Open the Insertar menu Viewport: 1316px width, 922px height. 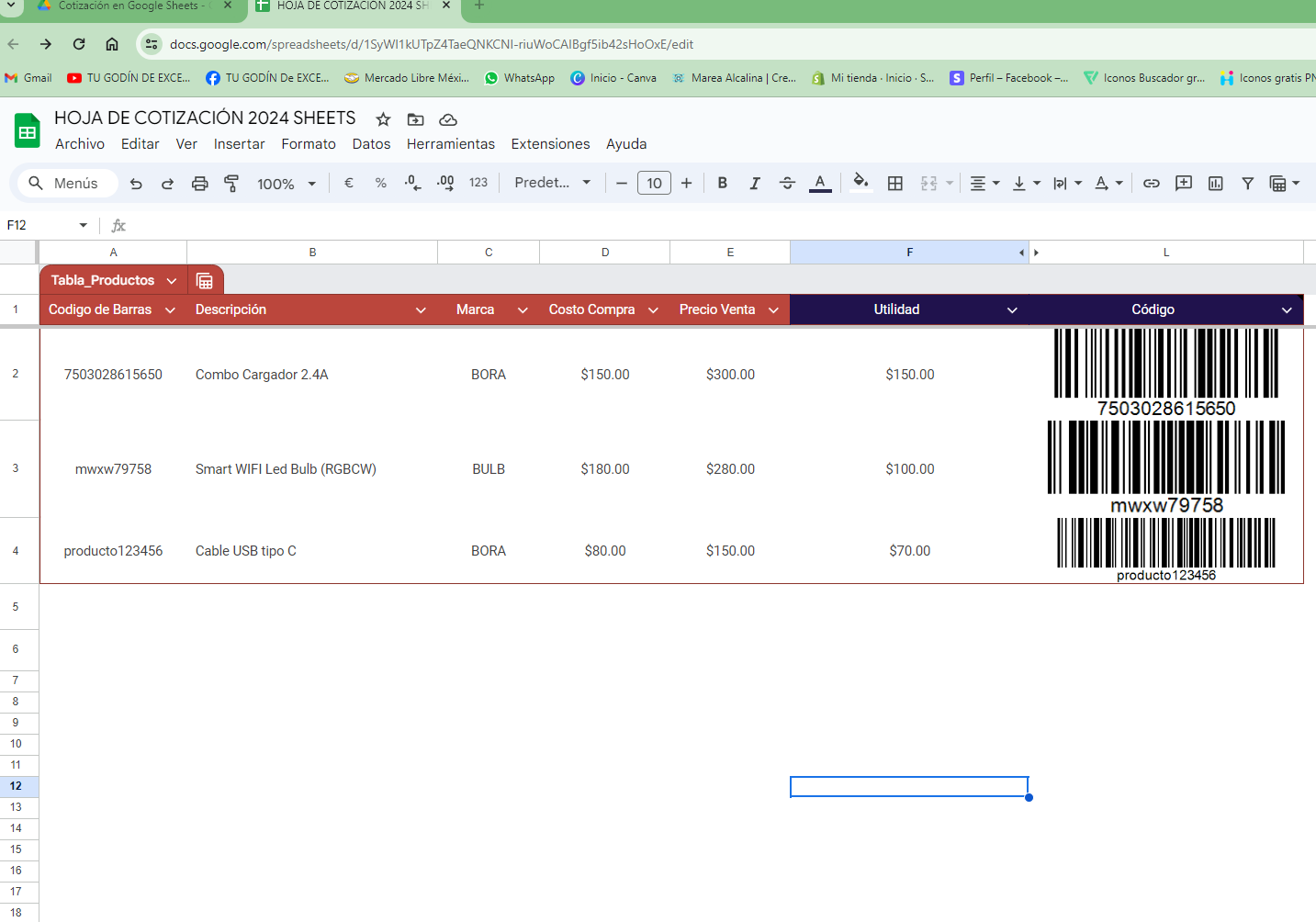239,144
